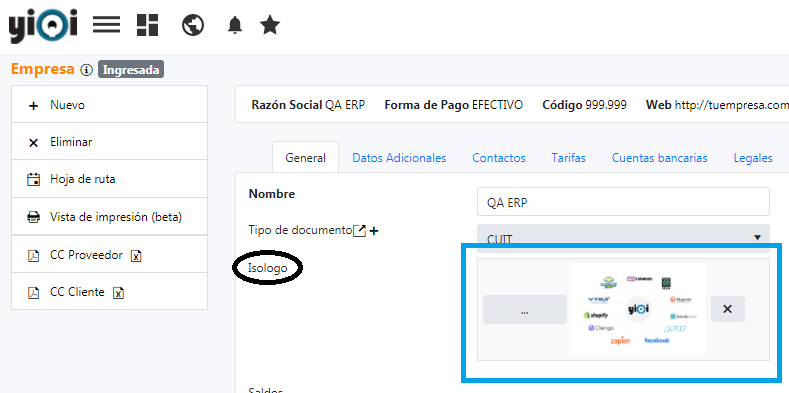The image size is (789, 393).
Task: Click the Isologo field label
Action: point(267,268)
